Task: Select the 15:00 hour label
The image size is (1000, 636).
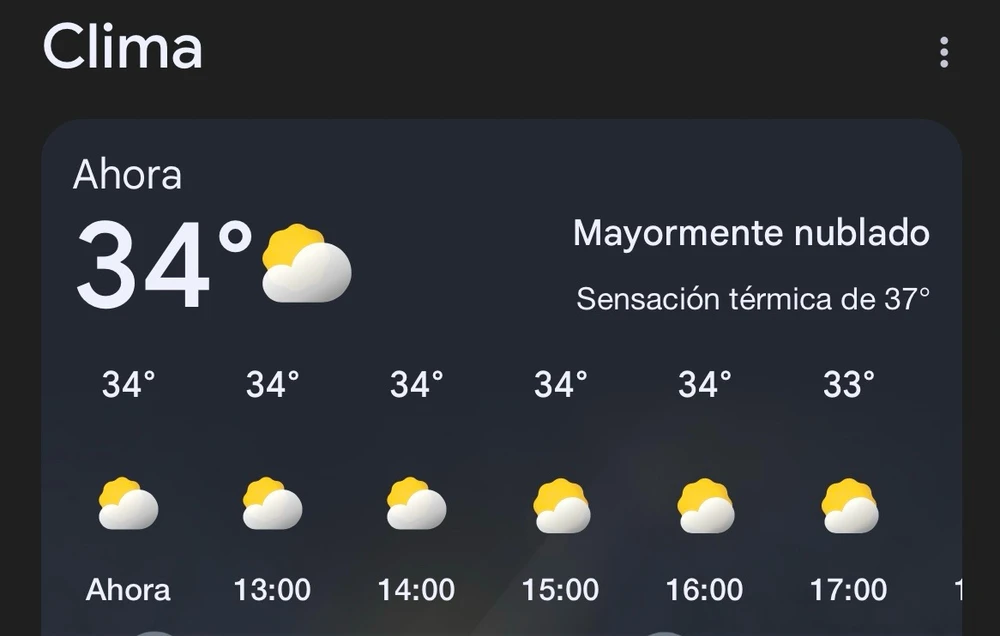Action: (x=561, y=590)
